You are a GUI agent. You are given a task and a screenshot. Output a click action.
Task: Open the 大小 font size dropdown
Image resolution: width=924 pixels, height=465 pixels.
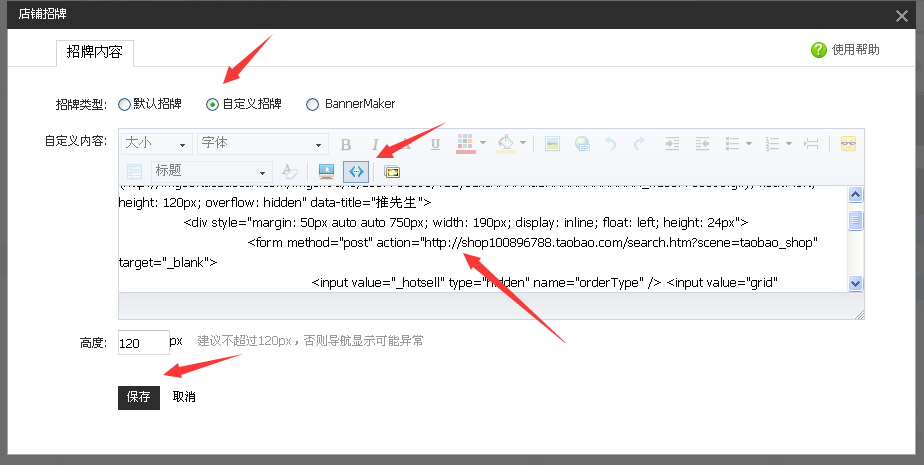(156, 144)
